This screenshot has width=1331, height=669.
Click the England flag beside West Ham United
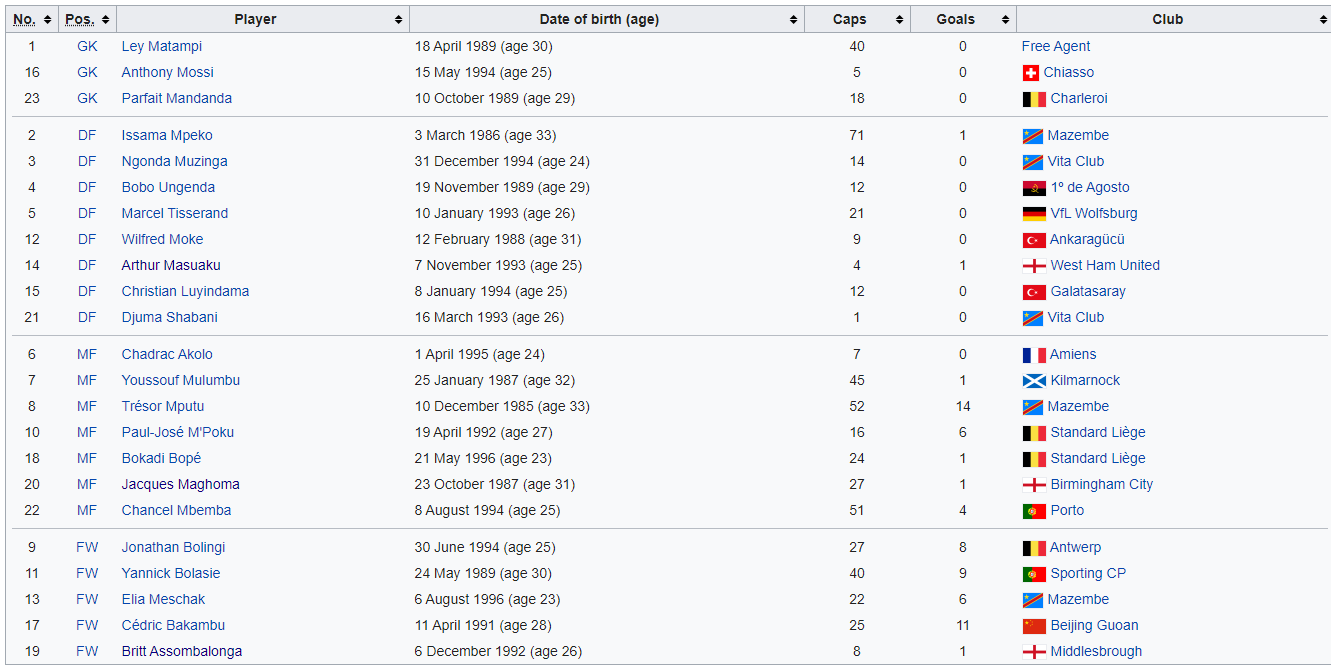pos(1033,266)
